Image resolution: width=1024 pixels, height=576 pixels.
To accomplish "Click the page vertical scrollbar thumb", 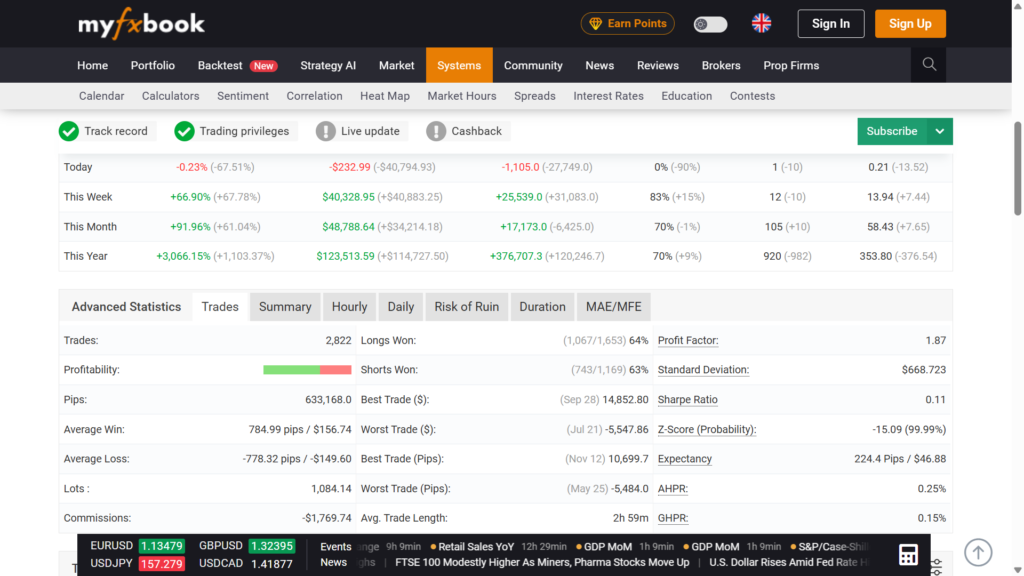I will [x=1017, y=168].
